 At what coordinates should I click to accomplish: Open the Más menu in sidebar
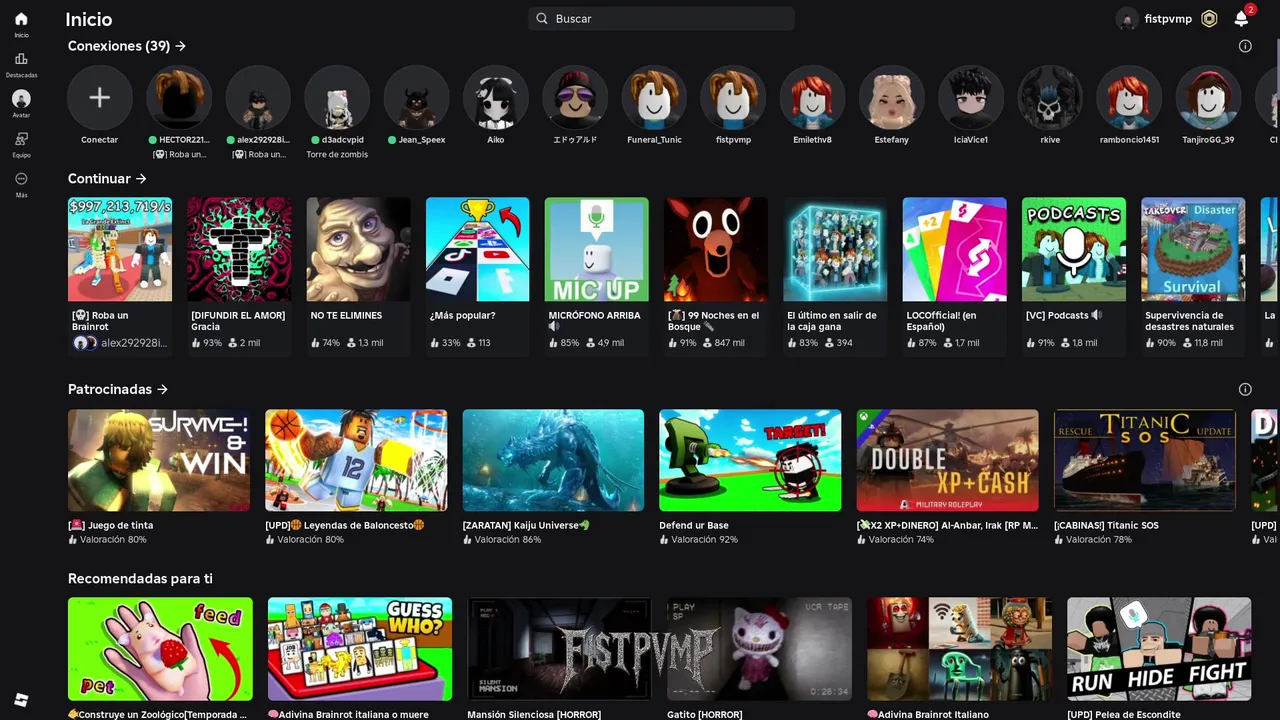(x=21, y=179)
